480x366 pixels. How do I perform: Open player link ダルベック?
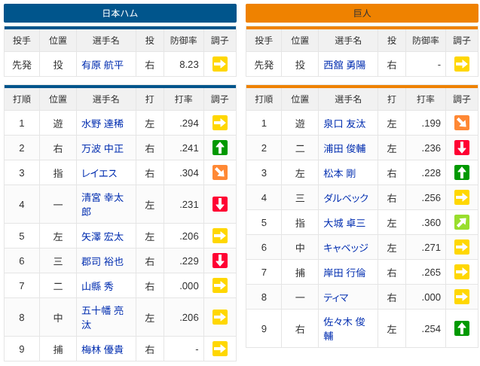346,198
